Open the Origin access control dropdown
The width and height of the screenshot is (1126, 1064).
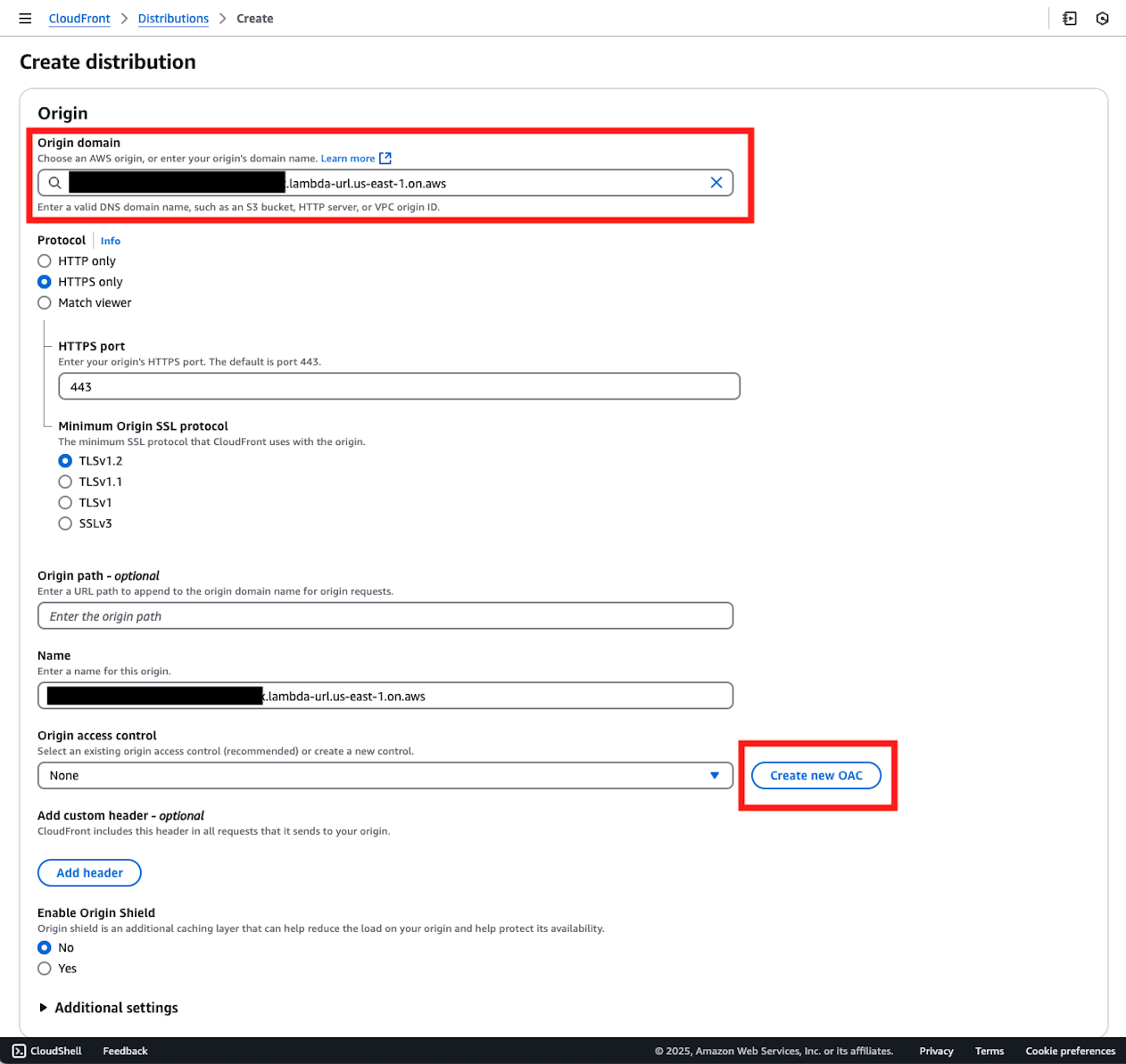[385, 776]
